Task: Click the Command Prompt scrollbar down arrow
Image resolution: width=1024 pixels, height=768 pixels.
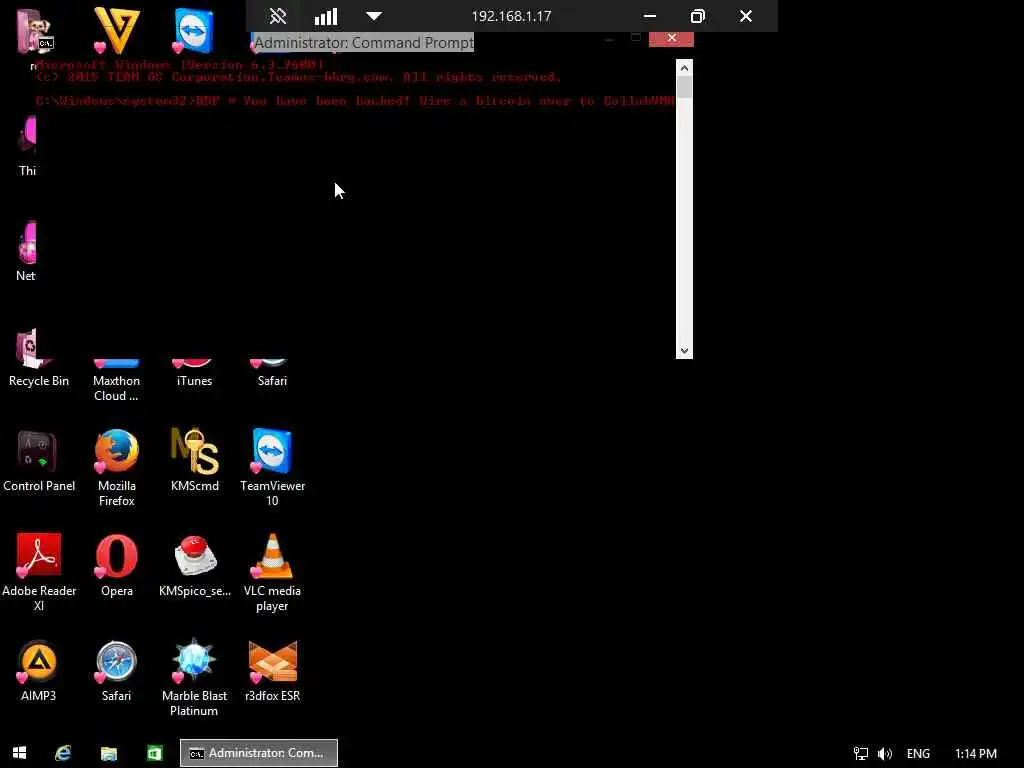Action: coord(684,351)
